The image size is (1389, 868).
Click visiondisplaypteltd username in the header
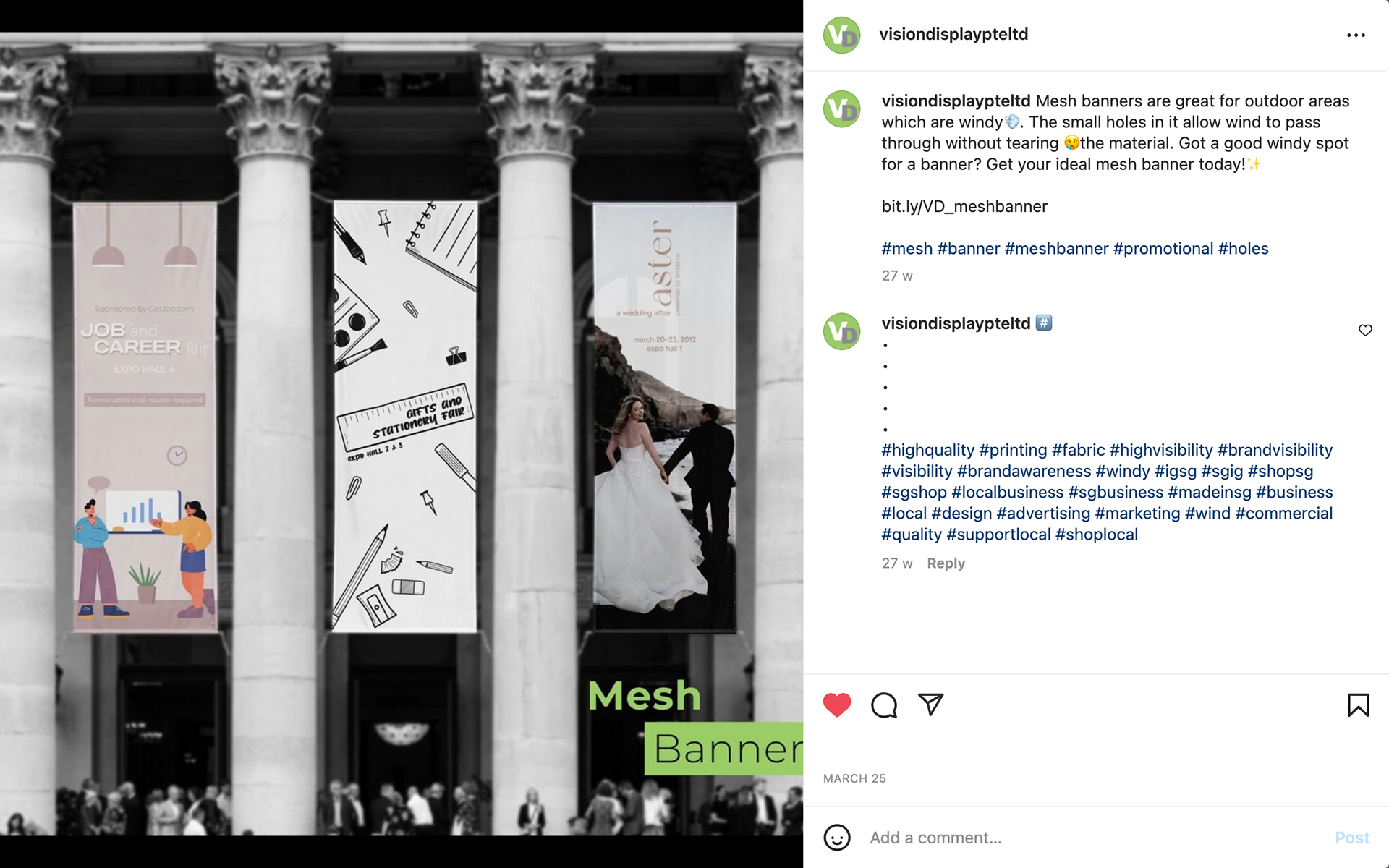[x=953, y=34]
